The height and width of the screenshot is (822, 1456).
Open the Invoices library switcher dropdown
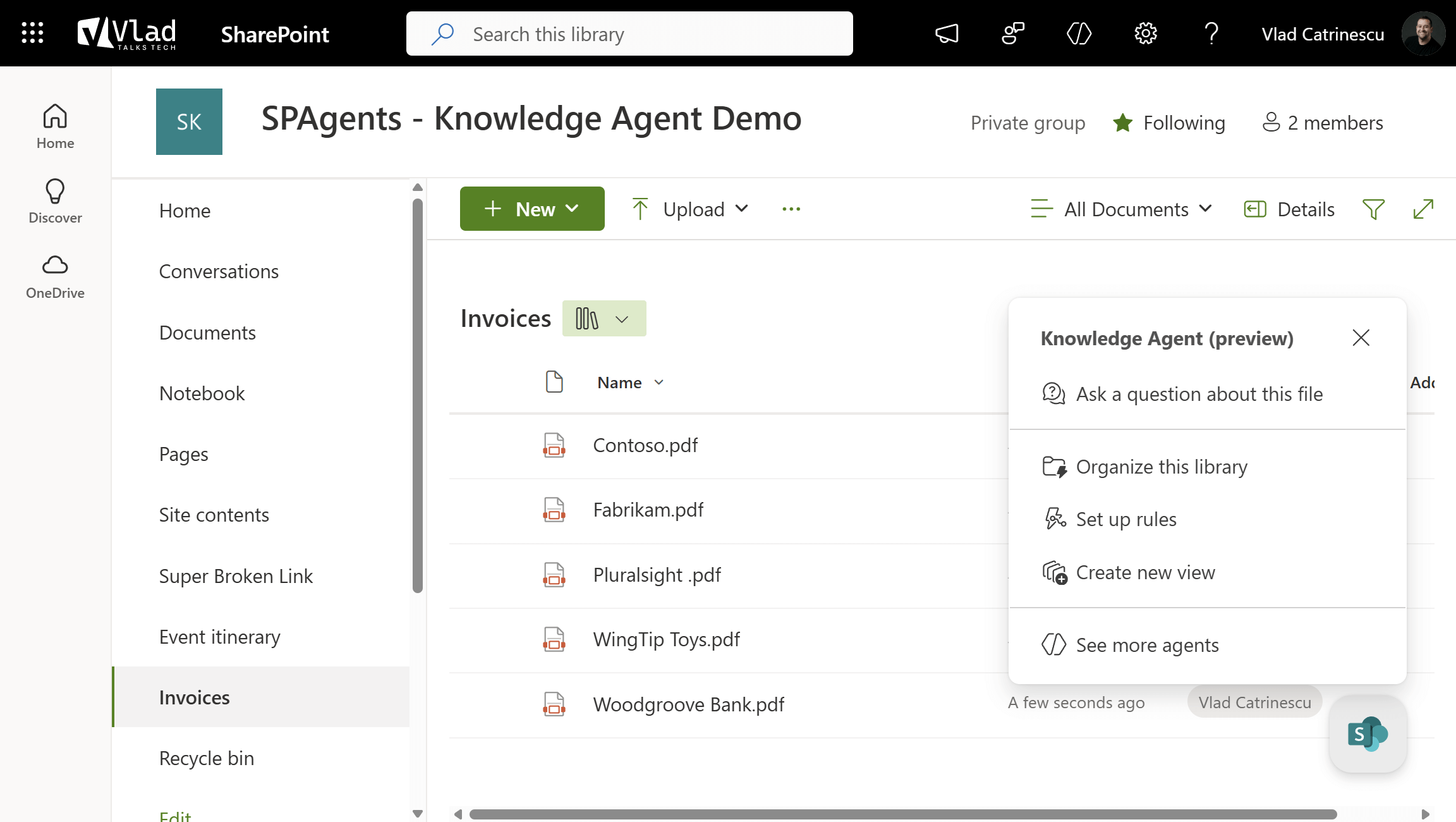coord(604,319)
